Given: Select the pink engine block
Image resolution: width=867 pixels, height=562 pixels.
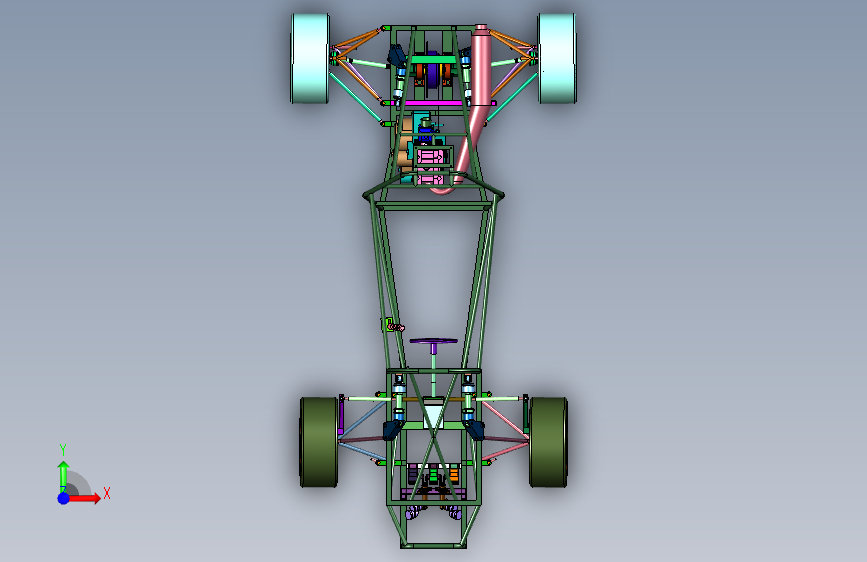Looking at the screenshot, I should coord(431,157).
